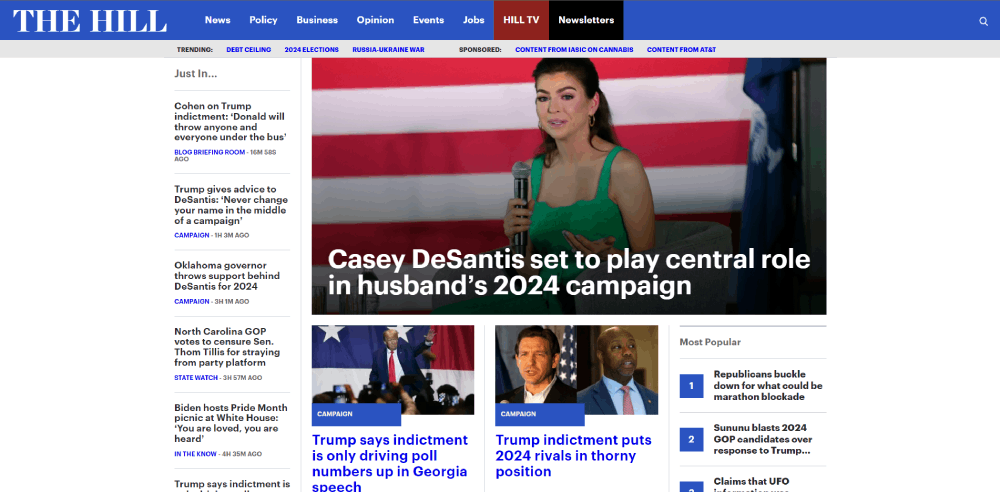Open the Newsletters tab
1000x492 pixels.
click(586, 20)
